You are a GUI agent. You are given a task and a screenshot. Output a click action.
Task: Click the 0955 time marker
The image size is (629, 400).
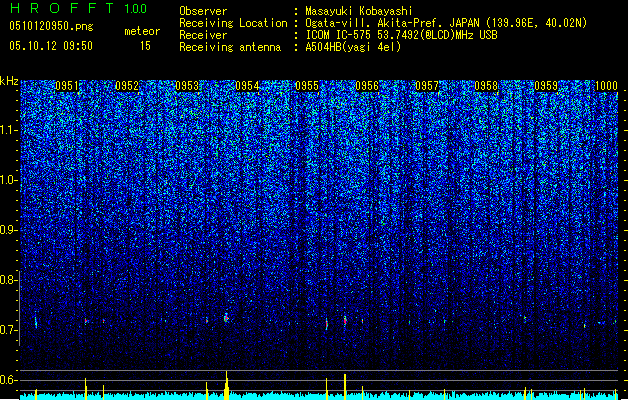(x=307, y=85)
